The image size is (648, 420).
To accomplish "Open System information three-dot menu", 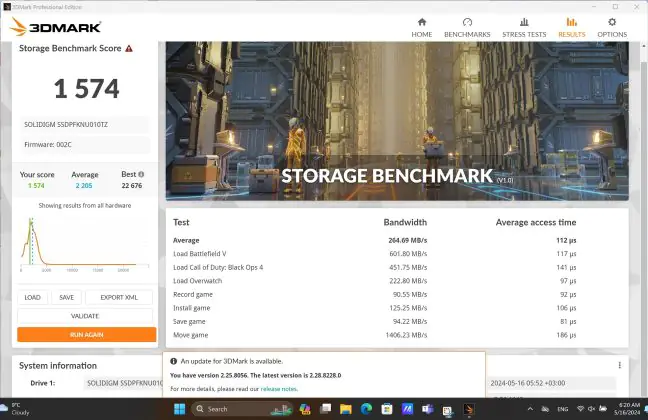I will [x=619, y=365].
